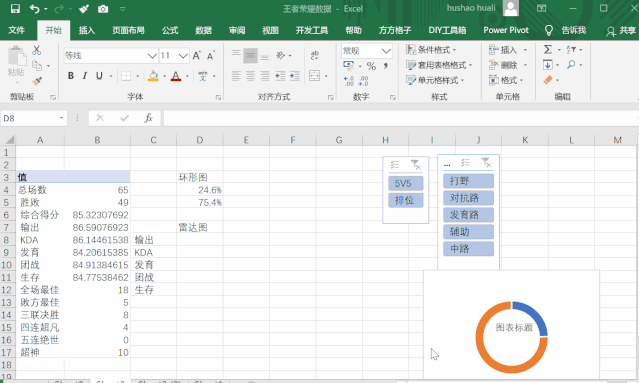This screenshot has height=383, width=639.
Task: Cut selection with the scissors icon
Action: 37,50
